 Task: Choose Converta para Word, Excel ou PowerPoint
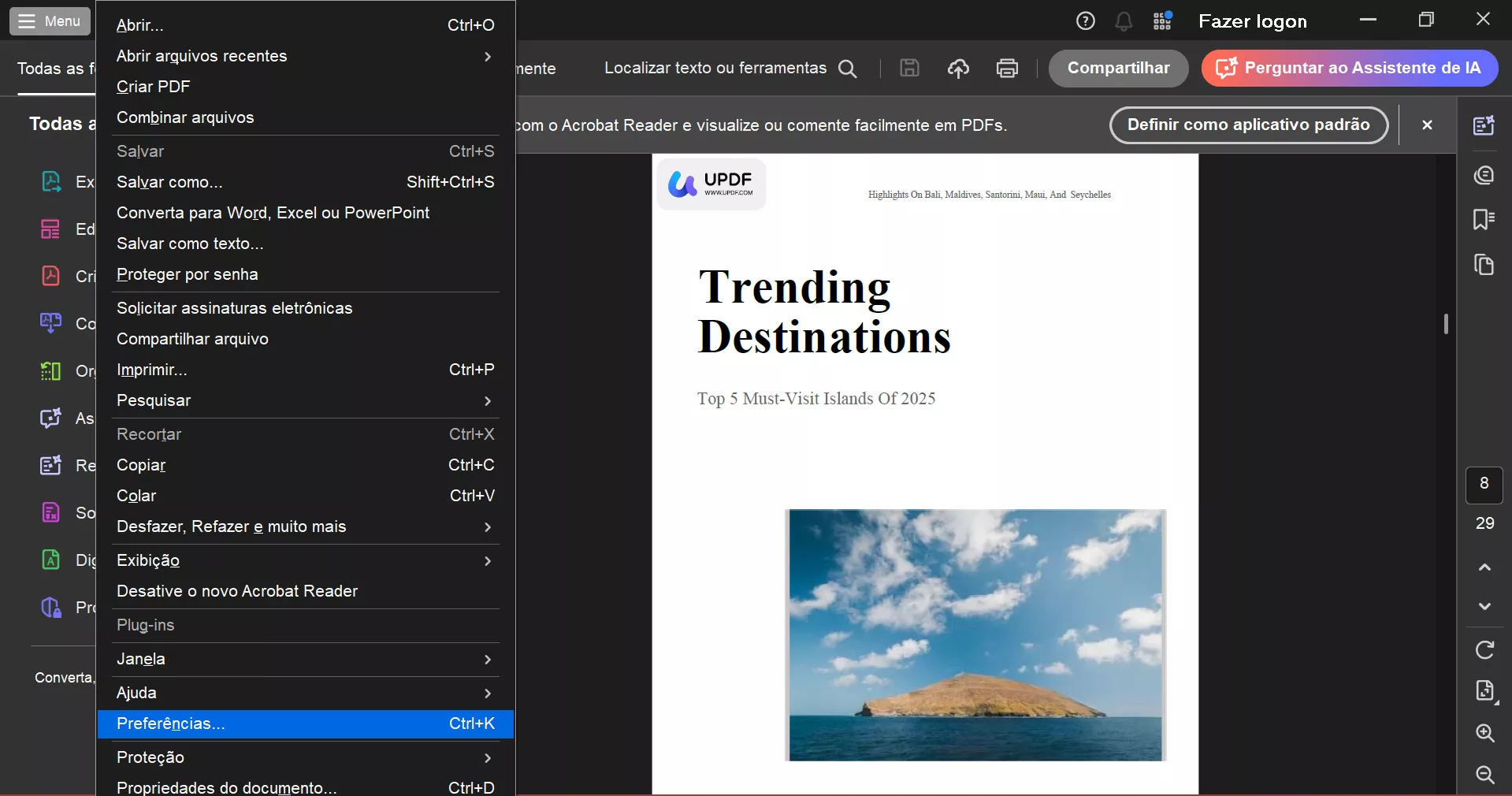click(272, 213)
